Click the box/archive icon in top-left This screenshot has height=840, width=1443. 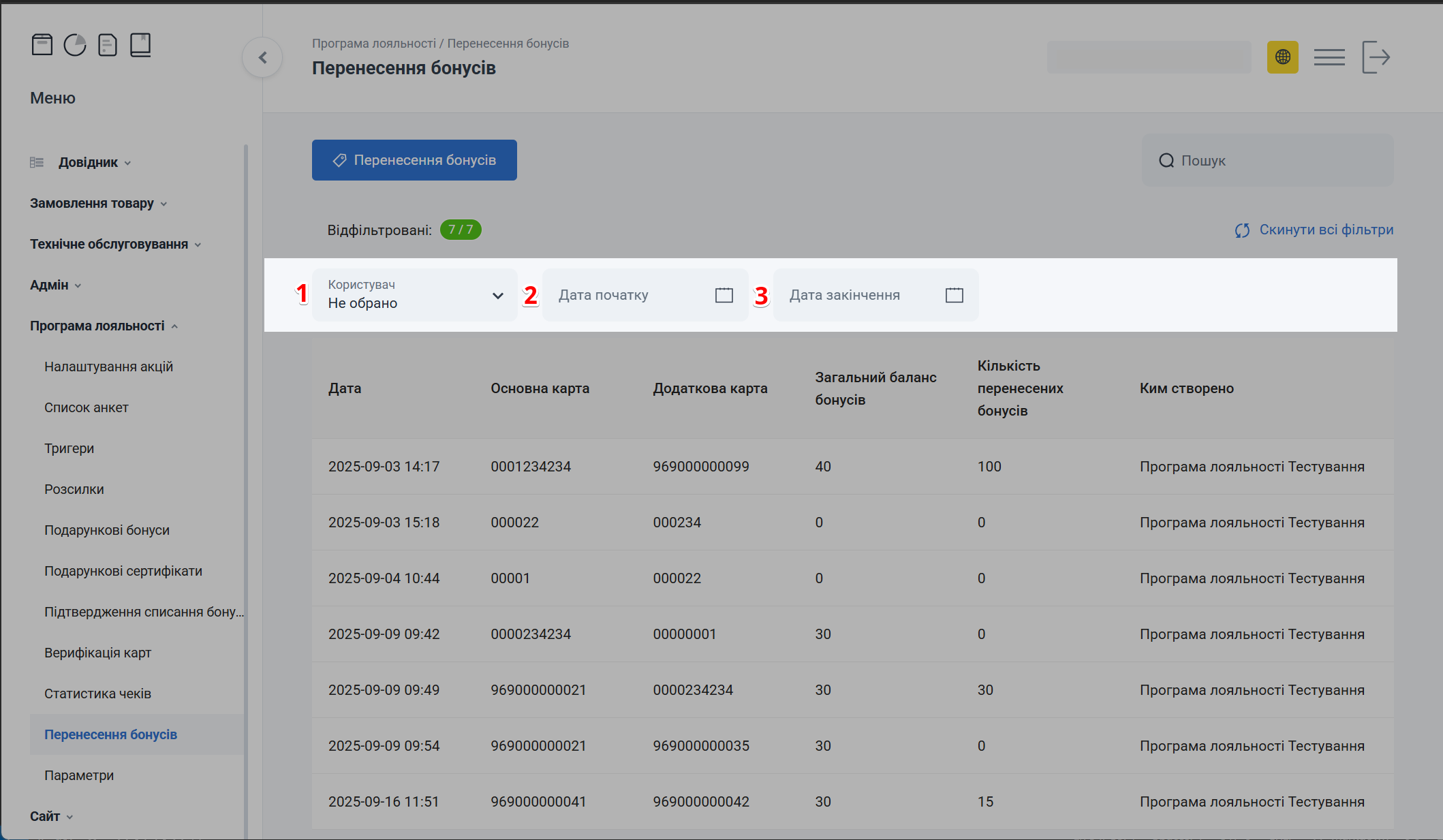pos(42,45)
